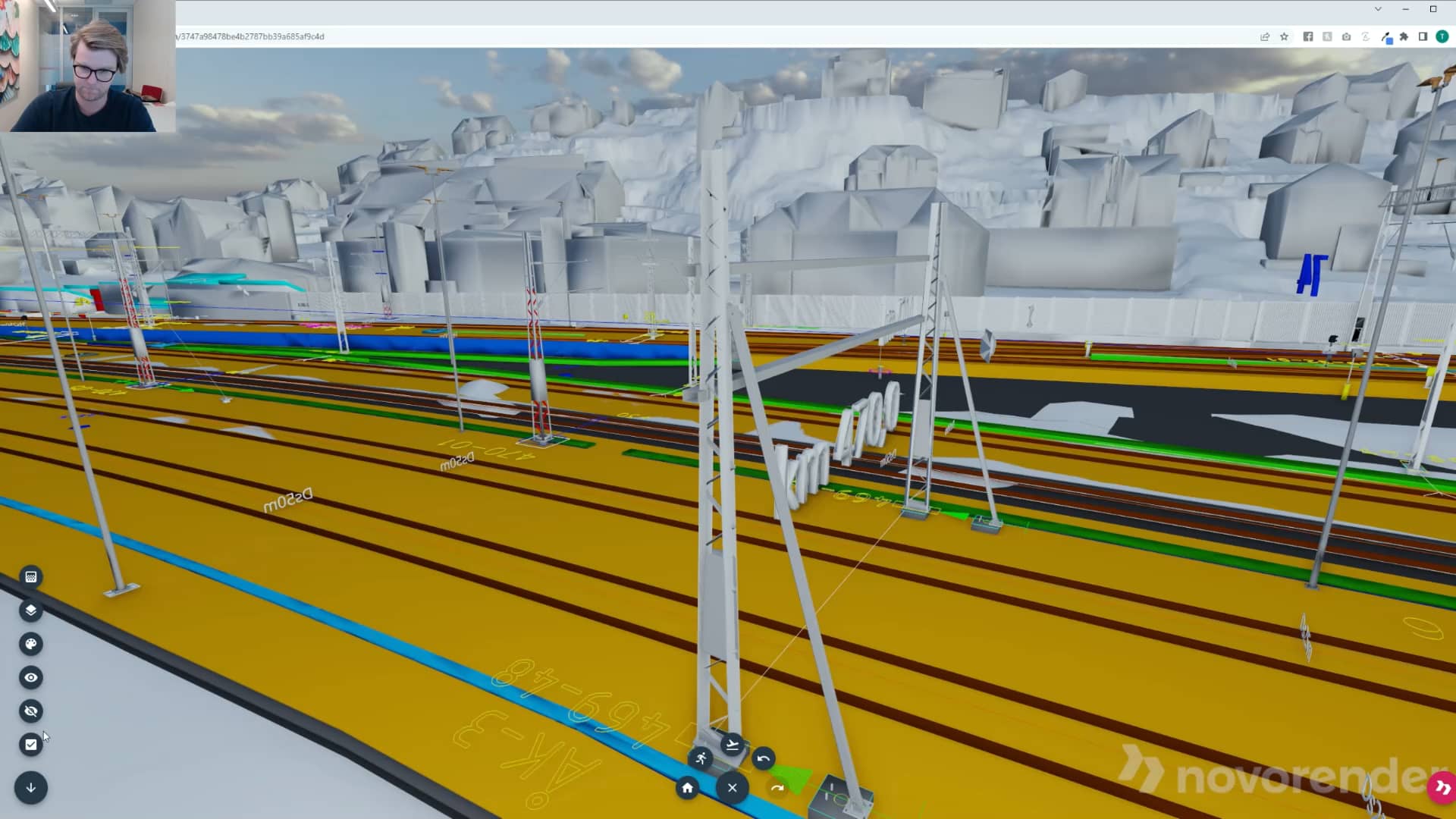
Task: Bookmark the page with the star button
Action: click(1284, 36)
